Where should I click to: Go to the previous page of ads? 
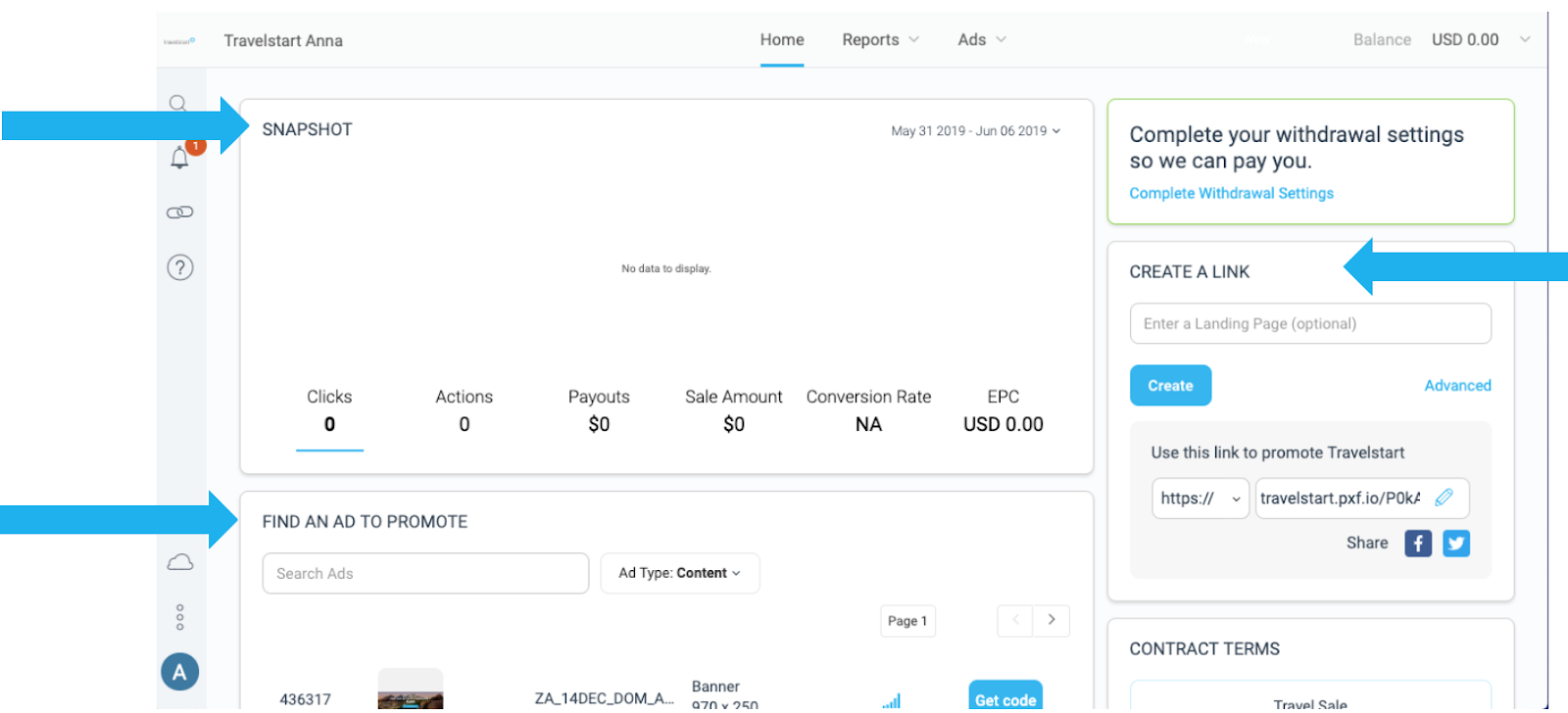point(1015,620)
